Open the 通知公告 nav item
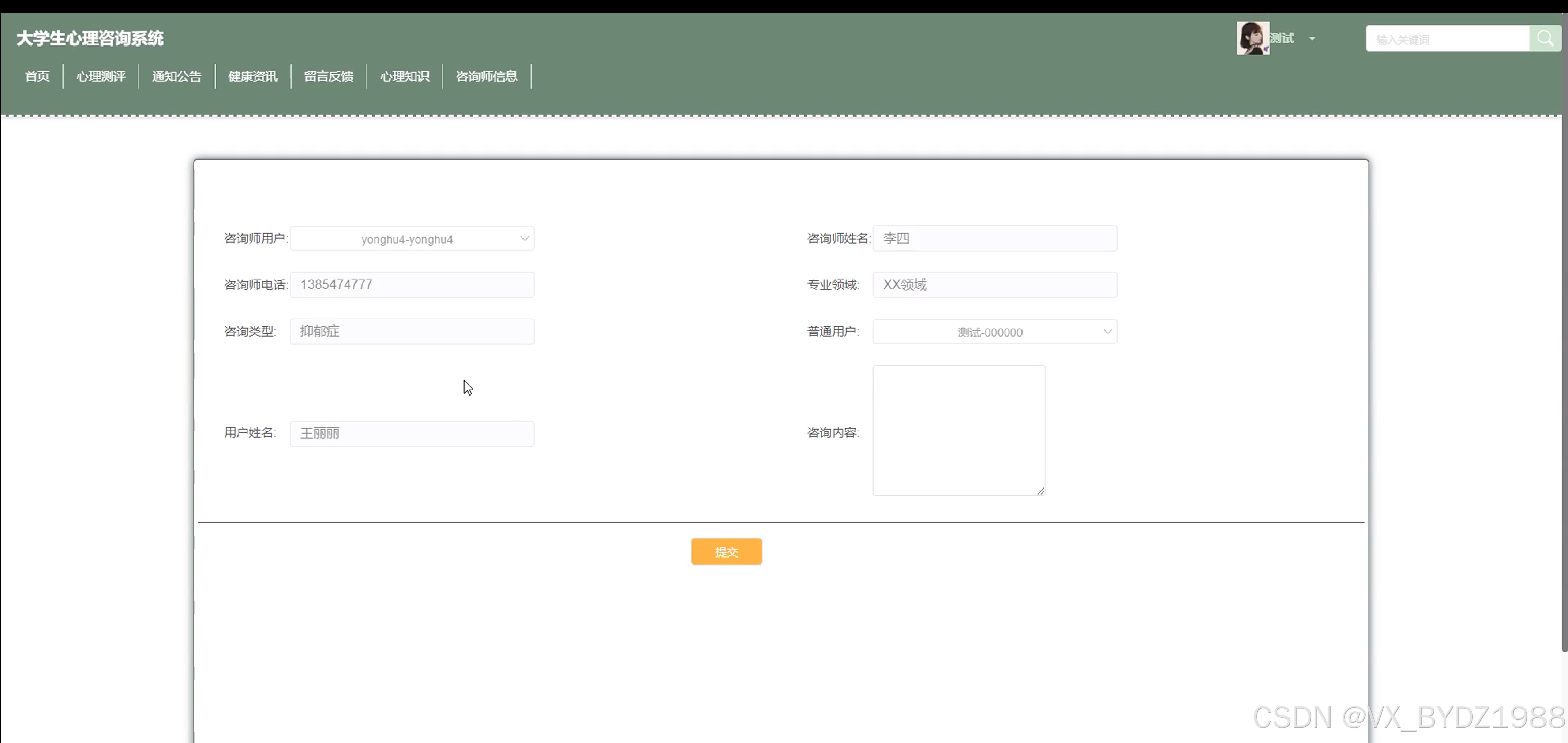1568x743 pixels. 177,76
